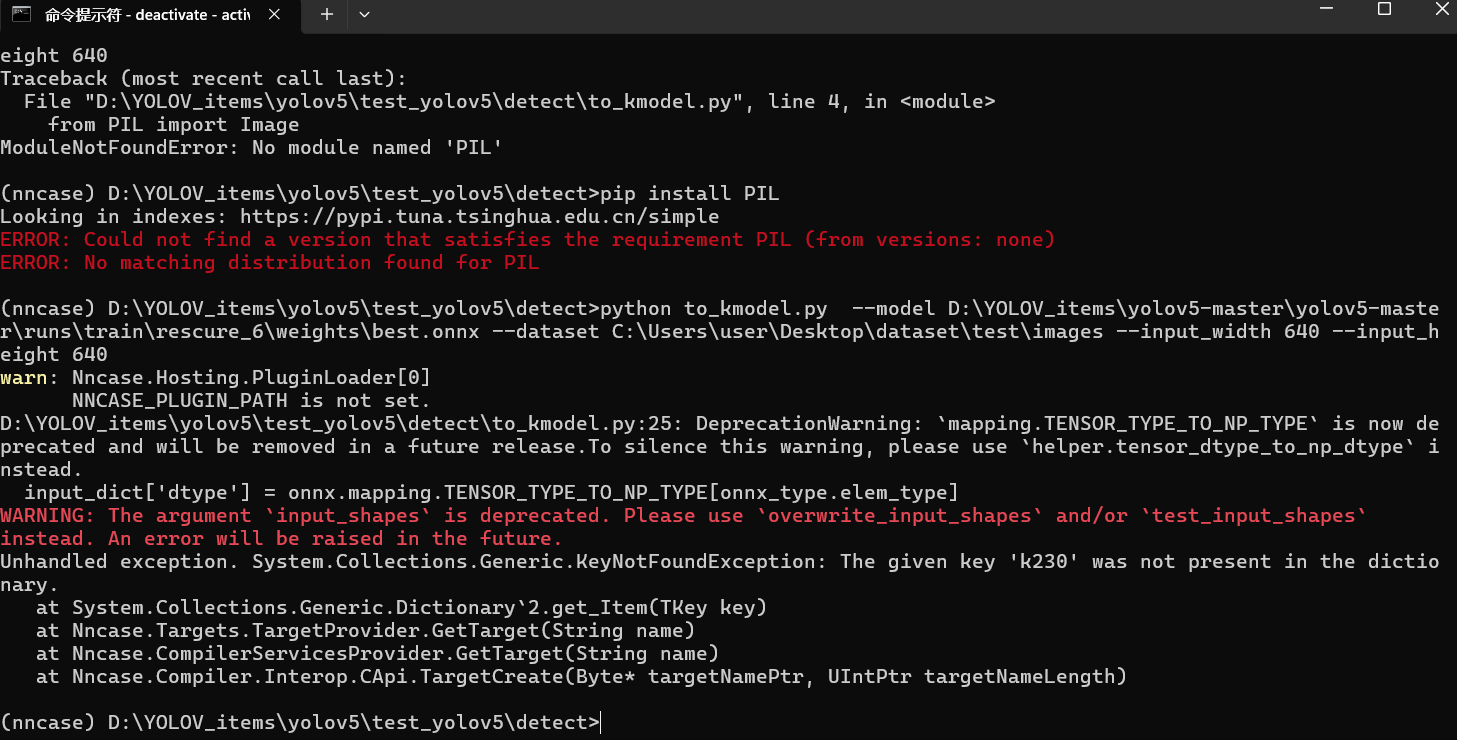Viewport: 1457px width, 740px height.
Task: Close the terminal window
Action: [1441, 10]
